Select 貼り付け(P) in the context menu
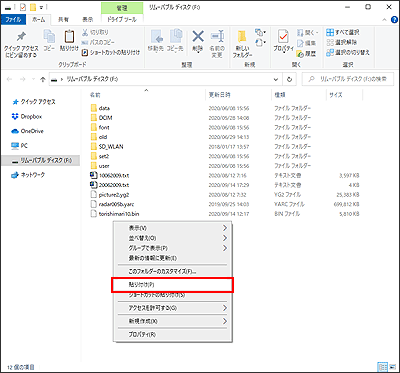This screenshot has height=373, width=400. tap(172, 285)
